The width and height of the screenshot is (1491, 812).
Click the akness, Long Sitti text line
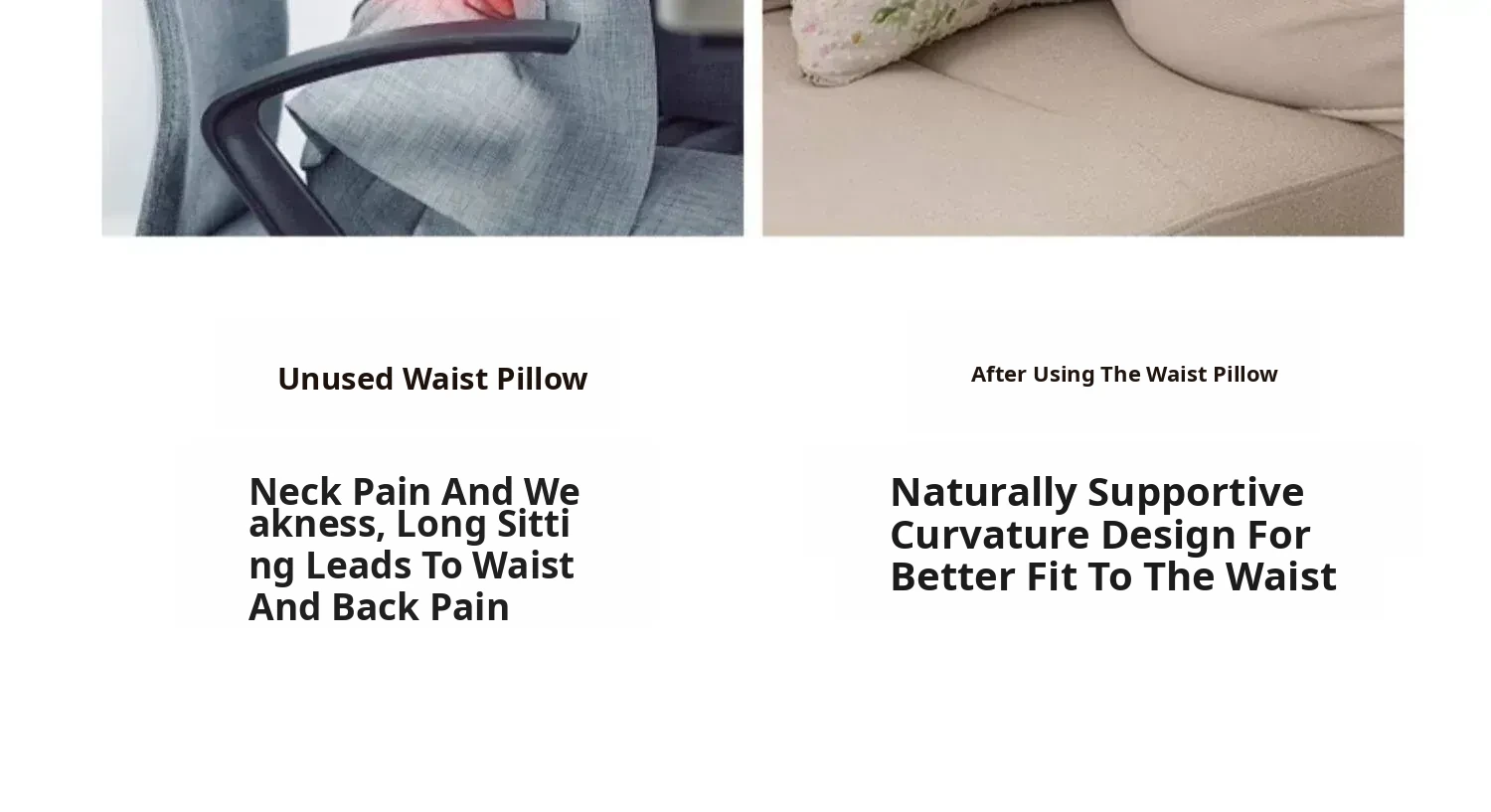[410, 524]
